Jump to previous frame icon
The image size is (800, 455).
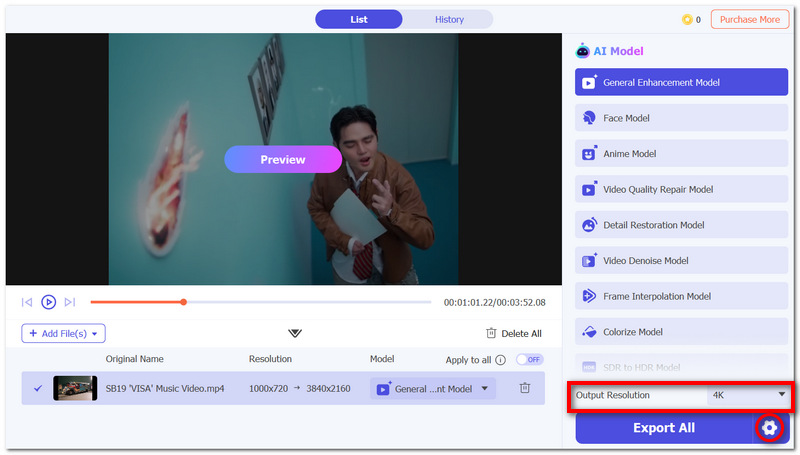point(27,302)
